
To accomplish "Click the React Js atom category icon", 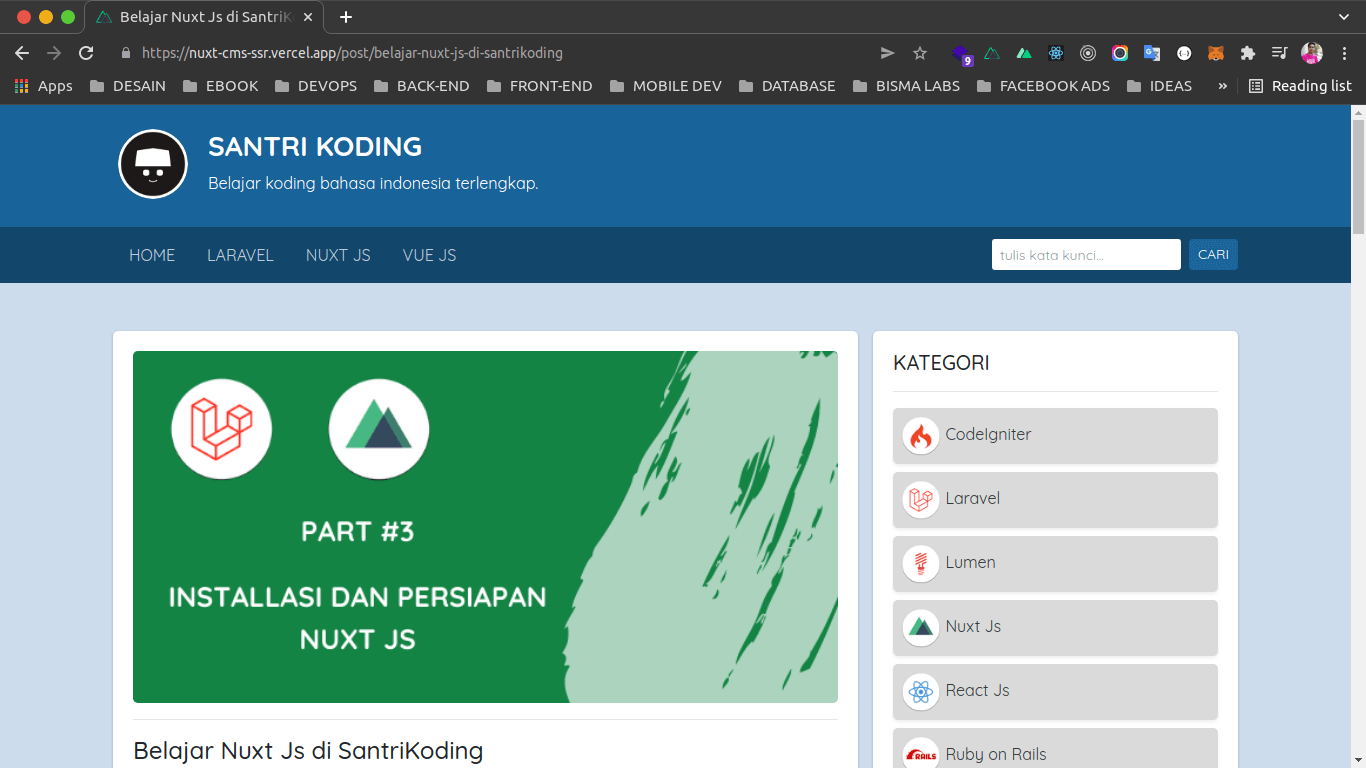I will coord(920,692).
